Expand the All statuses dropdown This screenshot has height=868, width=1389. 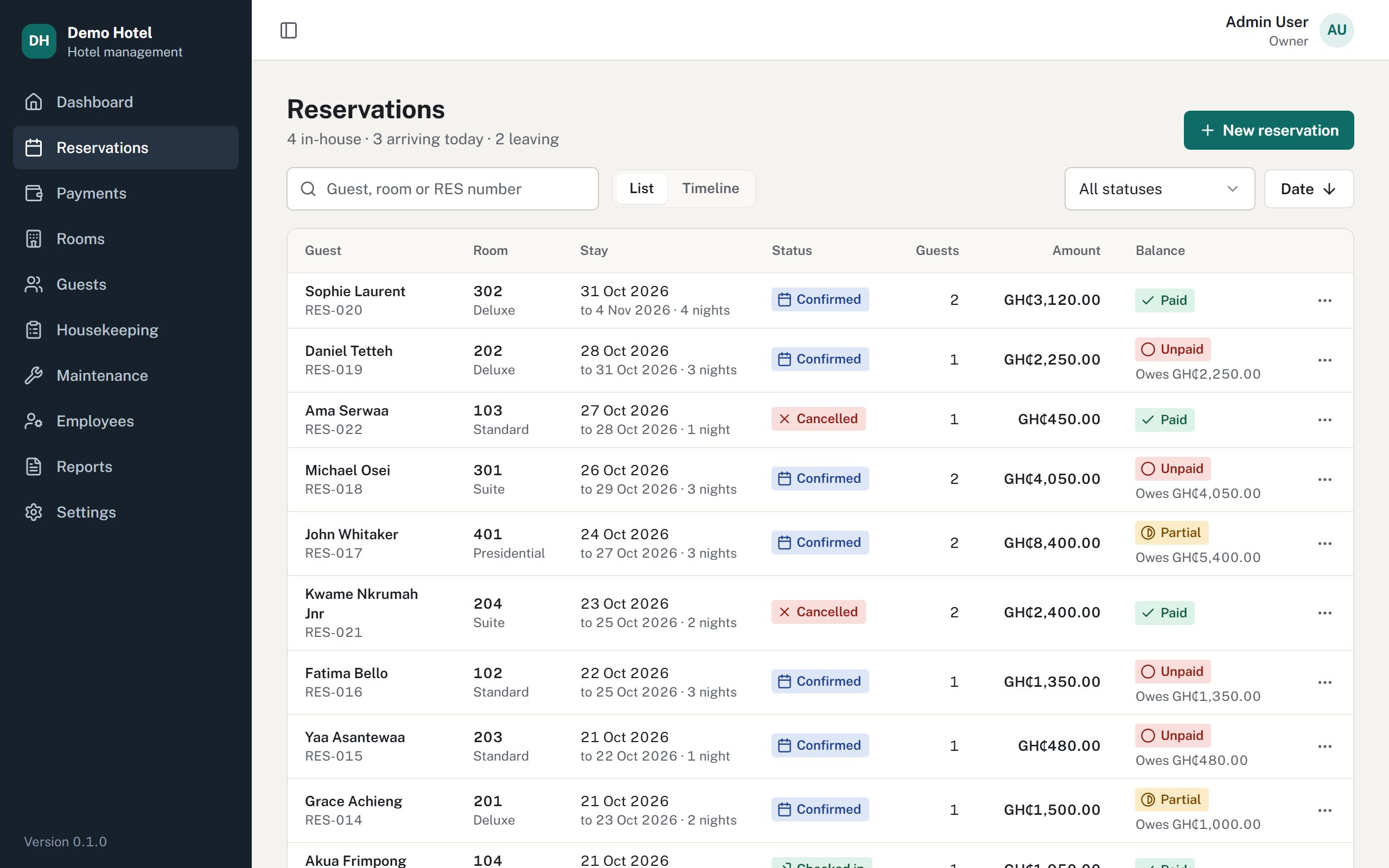click(x=1159, y=189)
